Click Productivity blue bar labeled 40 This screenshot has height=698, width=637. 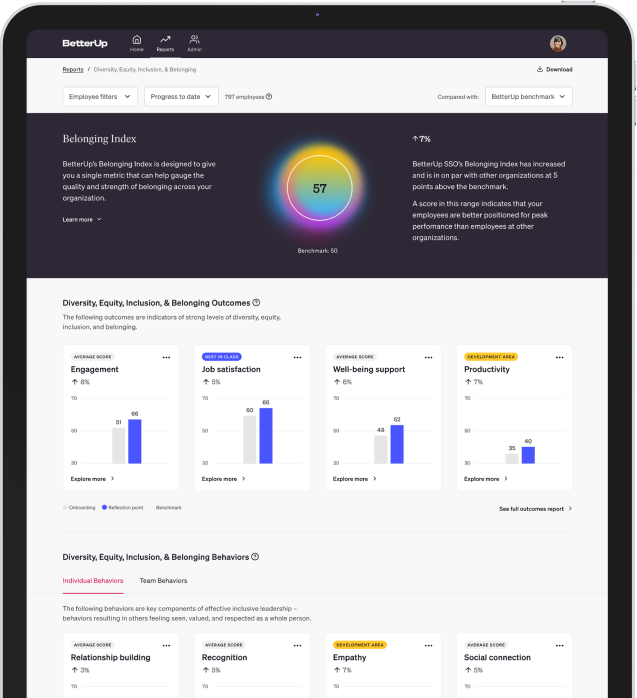pos(528,455)
